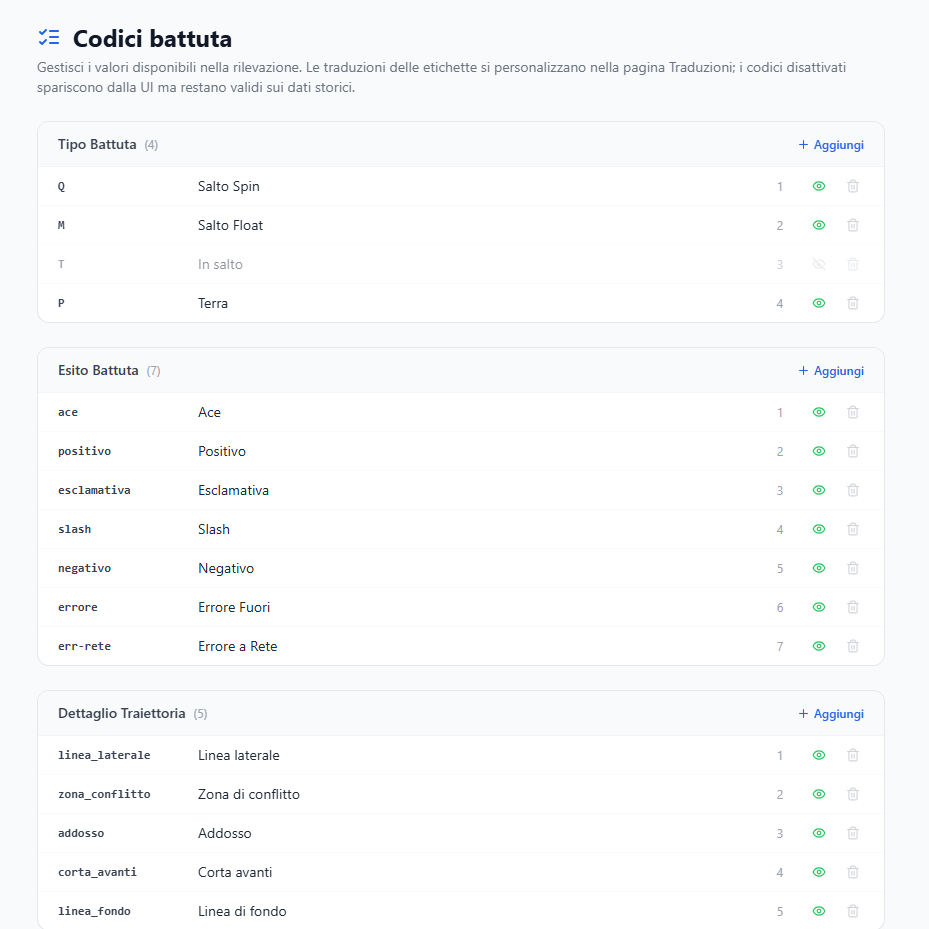Delete the Errore a Rete row
Screen dimensions: 929x929
click(x=853, y=646)
